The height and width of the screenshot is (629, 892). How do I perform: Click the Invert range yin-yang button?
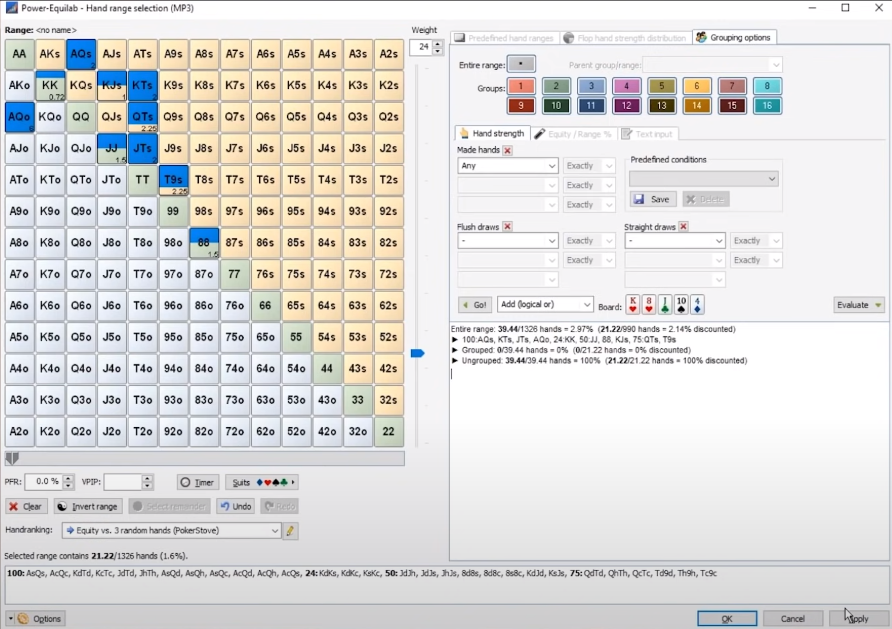tap(87, 507)
